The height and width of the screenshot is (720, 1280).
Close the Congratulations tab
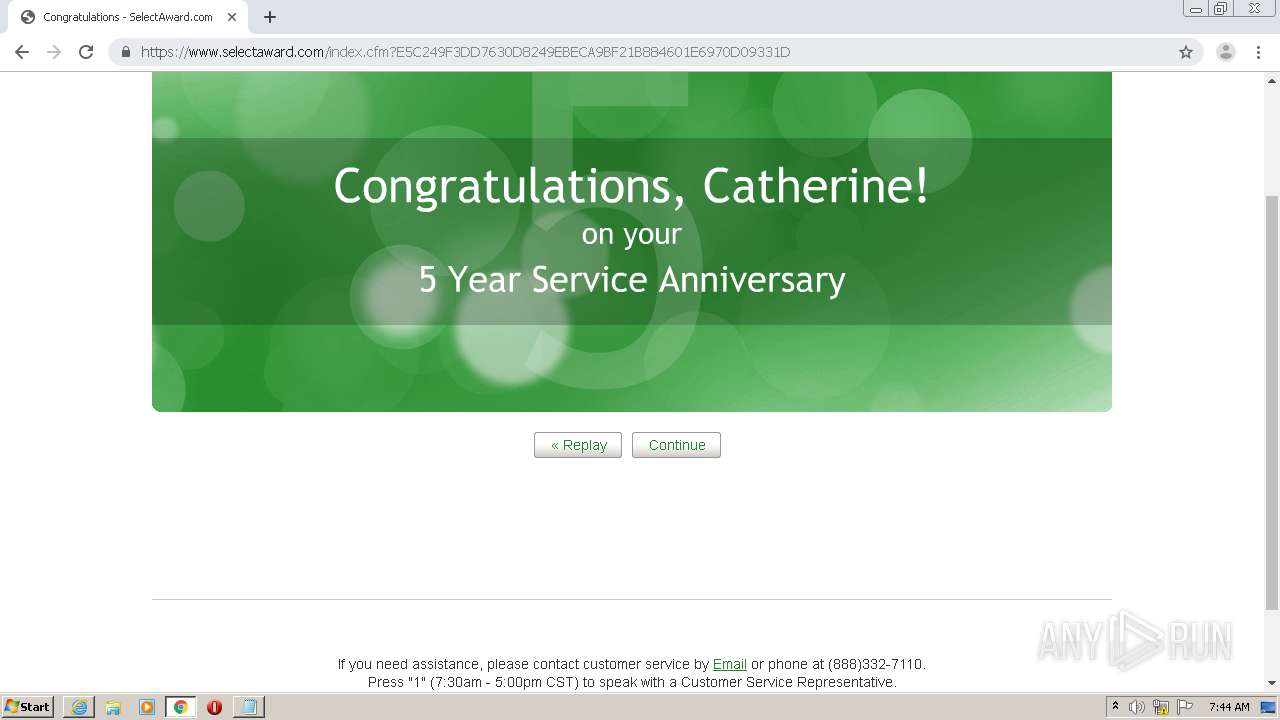click(x=232, y=17)
